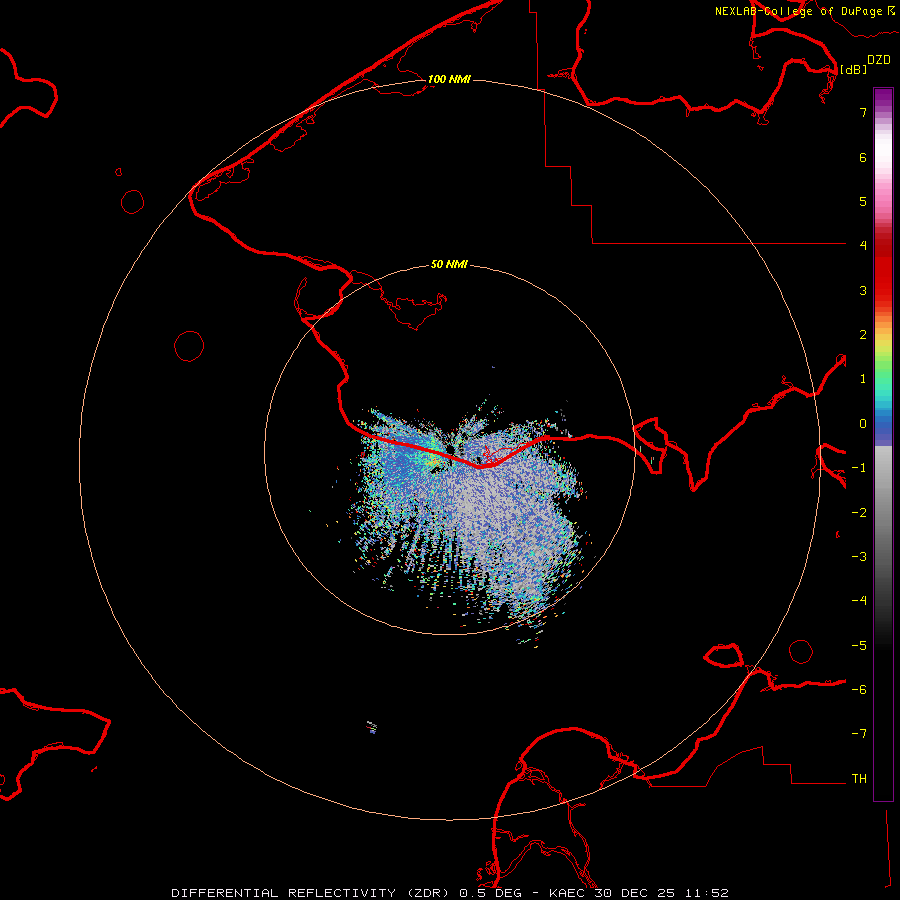Click the TH threshold label on scale
This screenshot has height=900, width=900.
click(859, 779)
